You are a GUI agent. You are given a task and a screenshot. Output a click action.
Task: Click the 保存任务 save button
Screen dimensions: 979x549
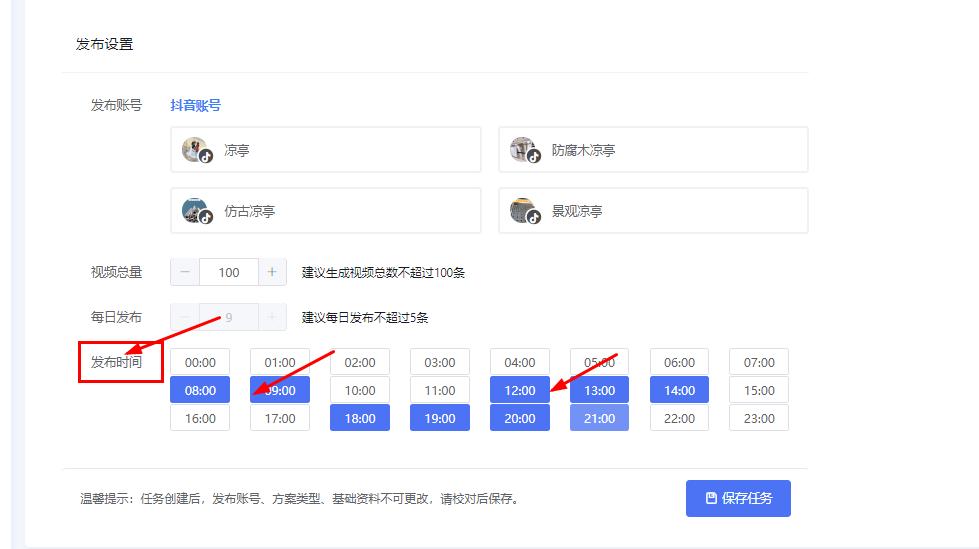(x=738, y=498)
